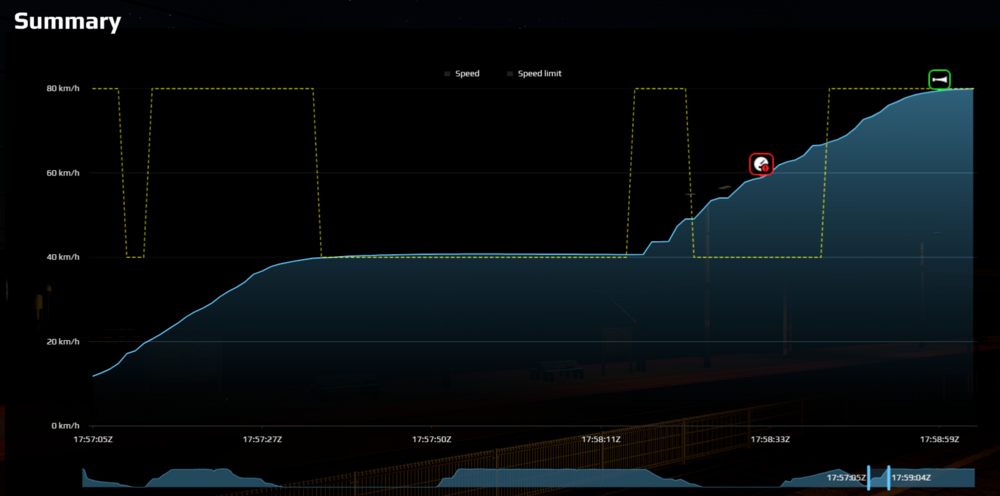Click the red speeding violation event marker
The height and width of the screenshot is (496, 1000).
(762, 164)
